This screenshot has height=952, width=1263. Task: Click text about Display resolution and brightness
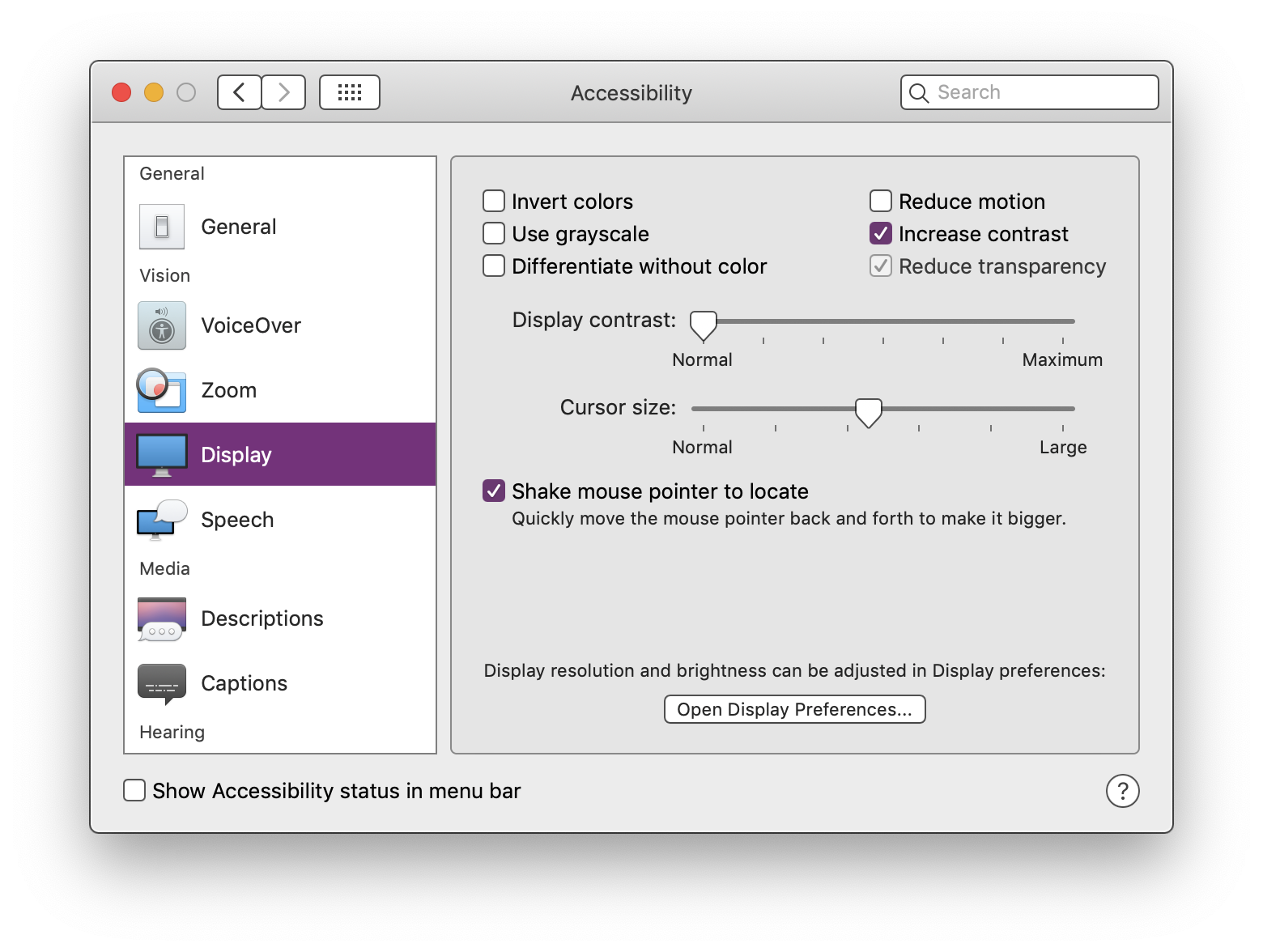click(795, 670)
